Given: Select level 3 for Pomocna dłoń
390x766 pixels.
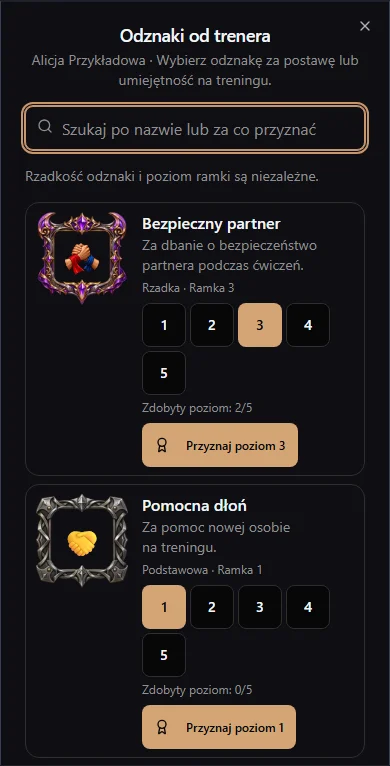Looking at the screenshot, I should point(260,607).
